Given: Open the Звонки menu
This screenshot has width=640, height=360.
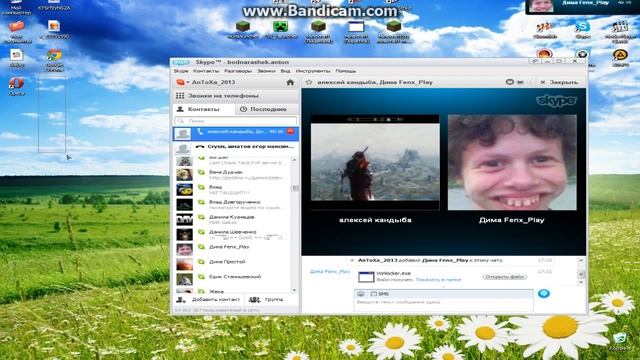Looking at the screenshot, I should 266,71.
